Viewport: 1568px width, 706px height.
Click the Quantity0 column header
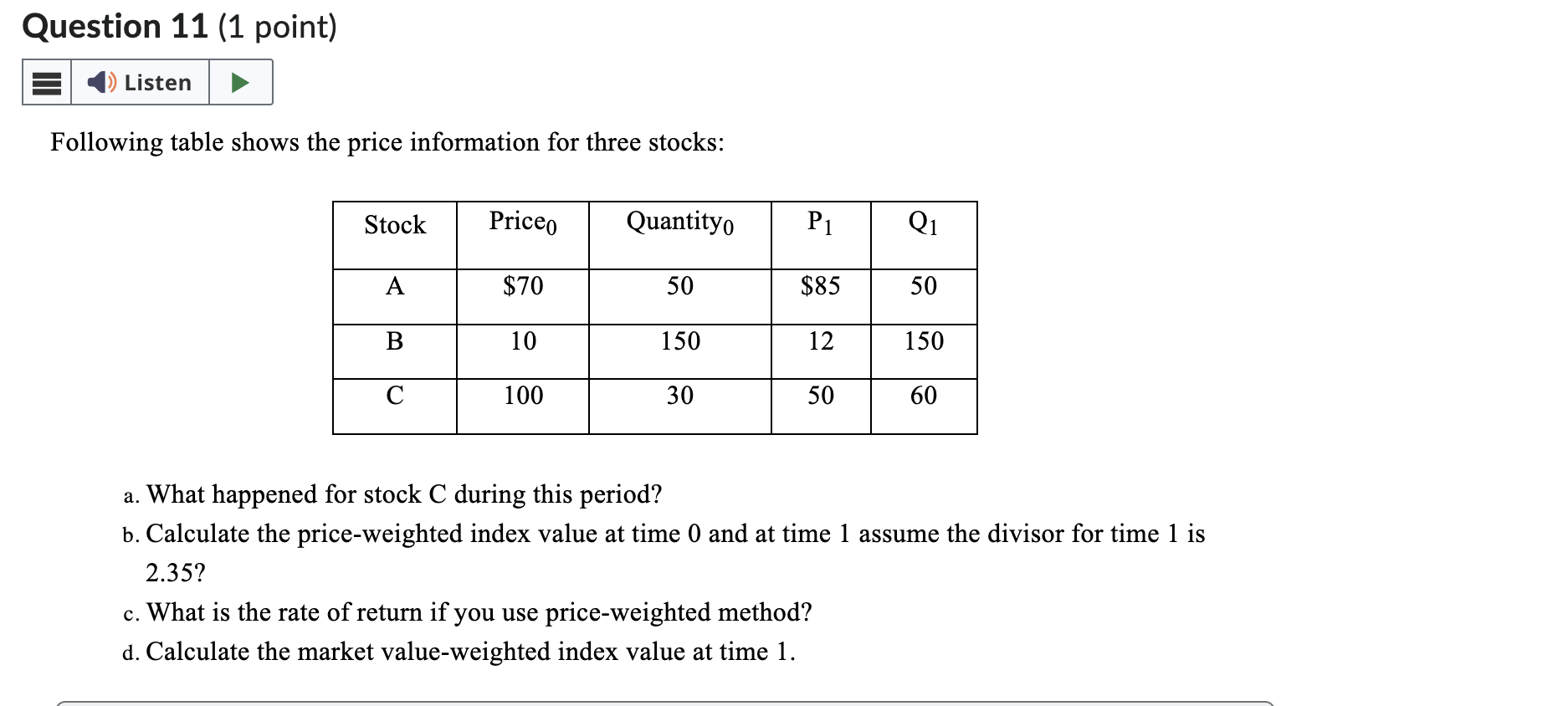pyautogui.click(x=679, y=223)
